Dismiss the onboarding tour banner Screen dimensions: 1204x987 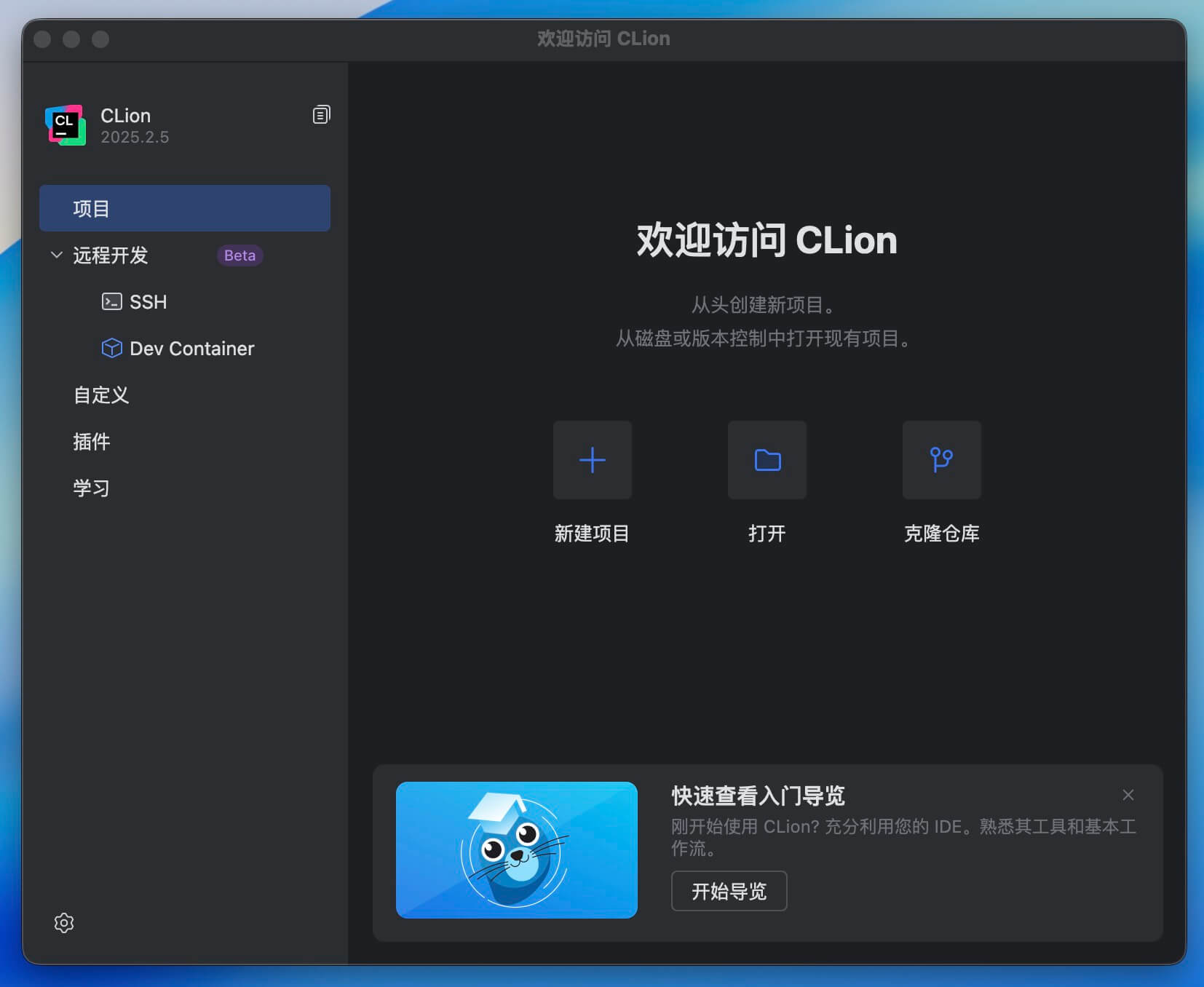(x=1128, y=795)
